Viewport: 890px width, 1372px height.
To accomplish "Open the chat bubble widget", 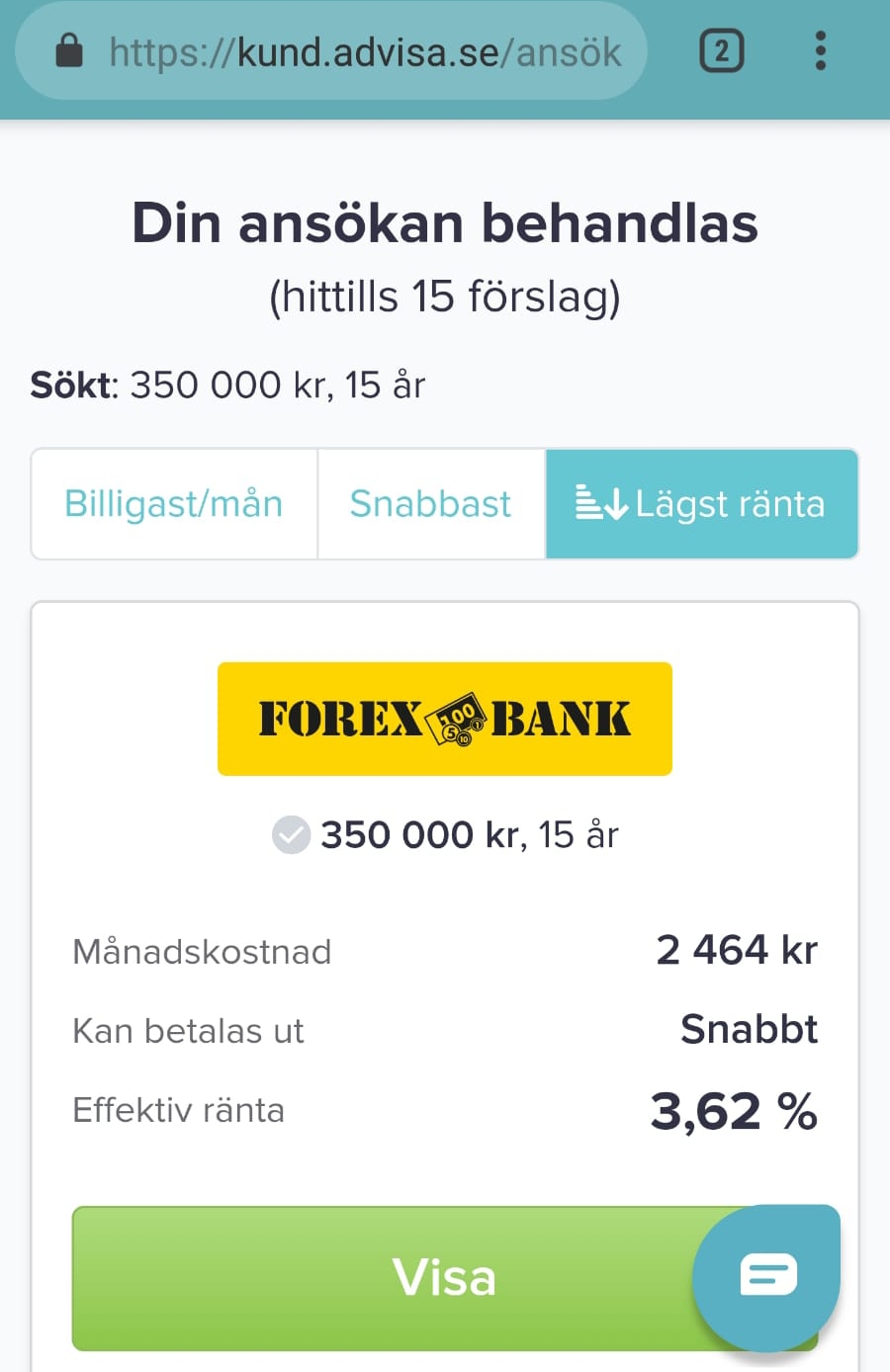I will tap(766, 1276).
